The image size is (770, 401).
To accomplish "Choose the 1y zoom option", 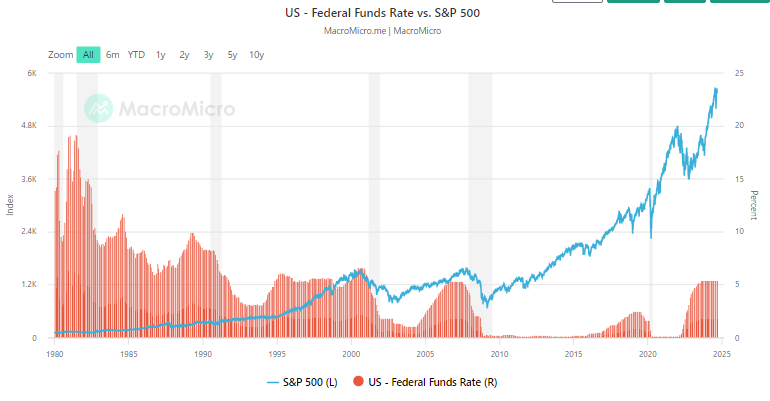I will click(x=160, y=55).
